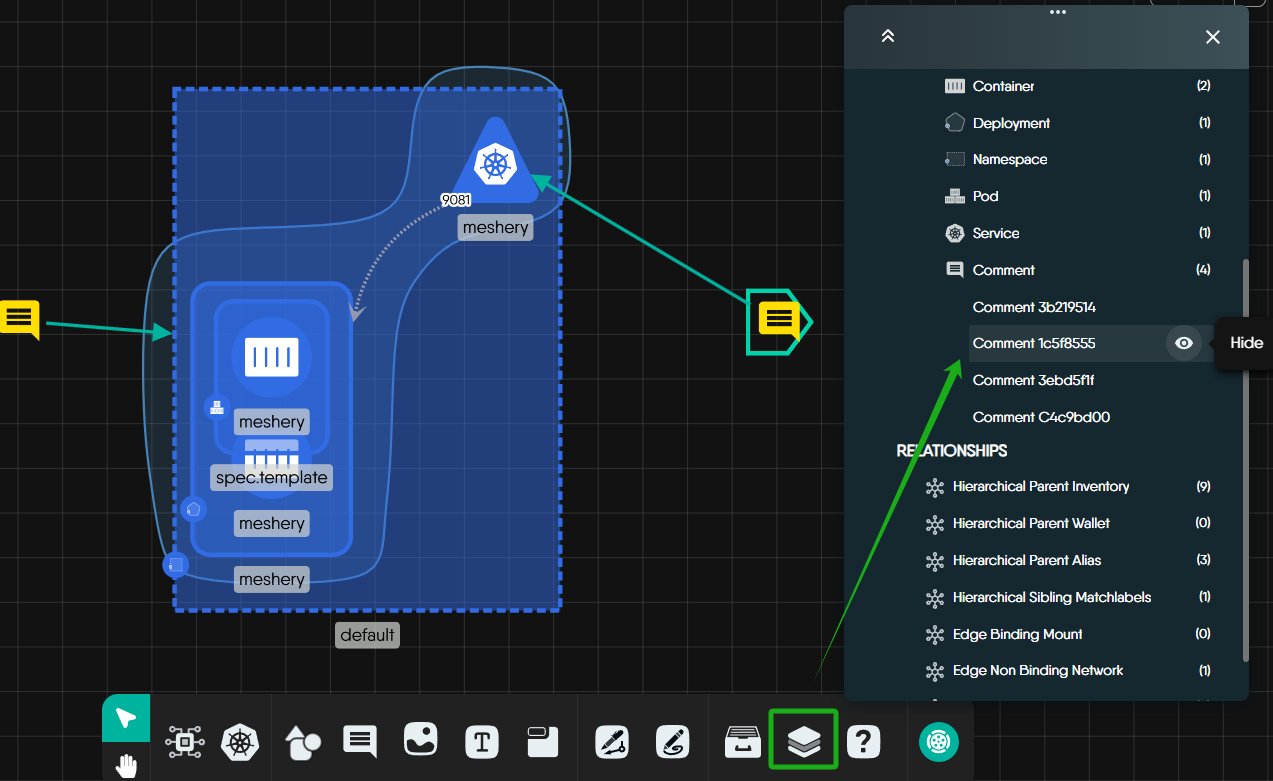Select the Kubernetes components icon
Image resolution: width=1273 pixels, height=781 pixels.
point(239,742)
